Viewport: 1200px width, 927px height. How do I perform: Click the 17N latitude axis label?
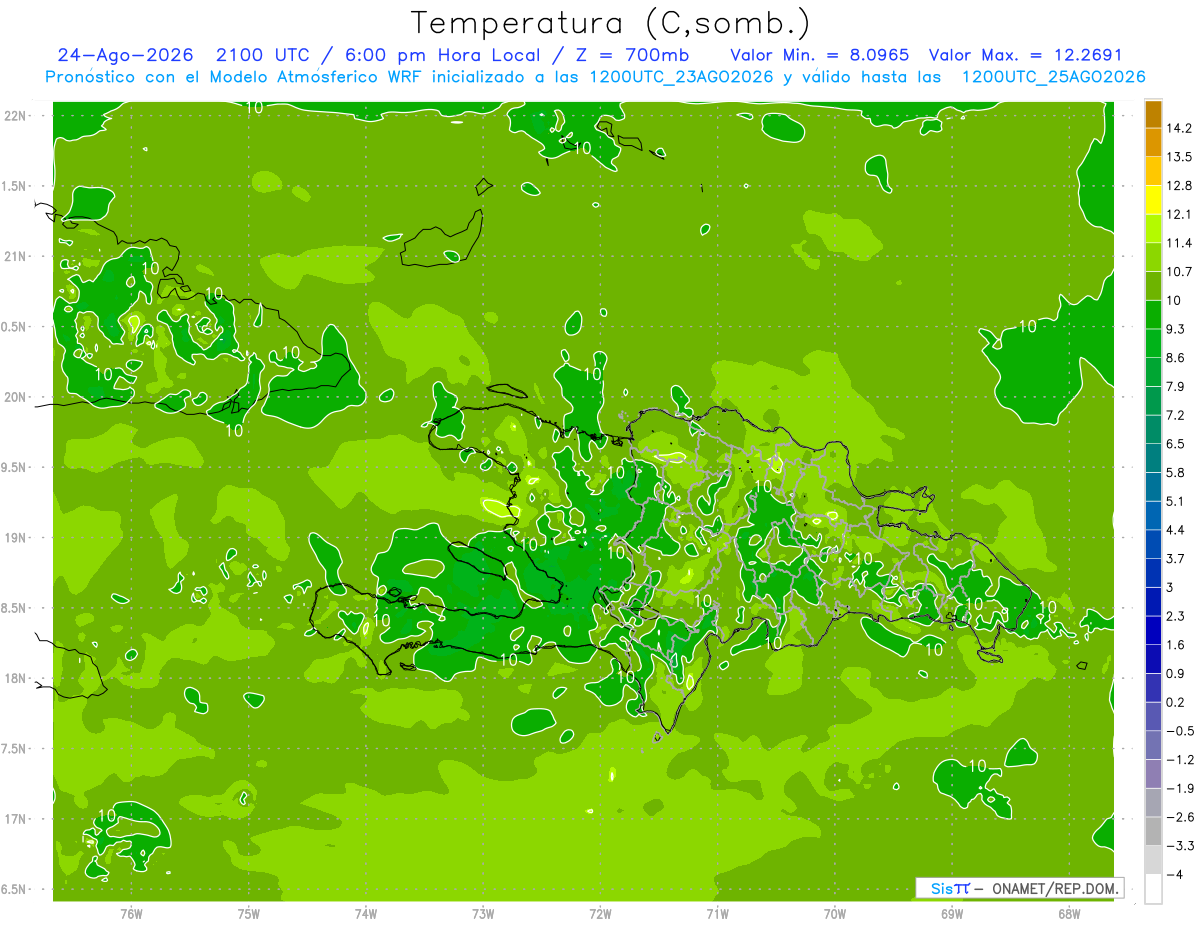(17, 819)
